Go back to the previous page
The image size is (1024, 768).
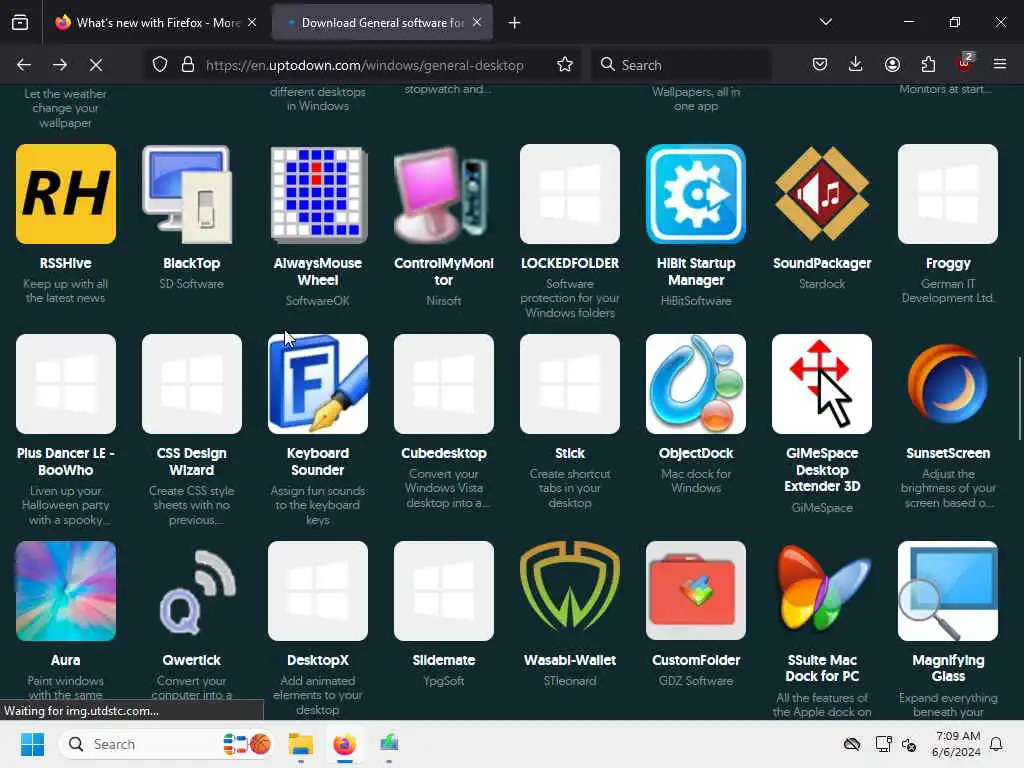click(24, 65)
